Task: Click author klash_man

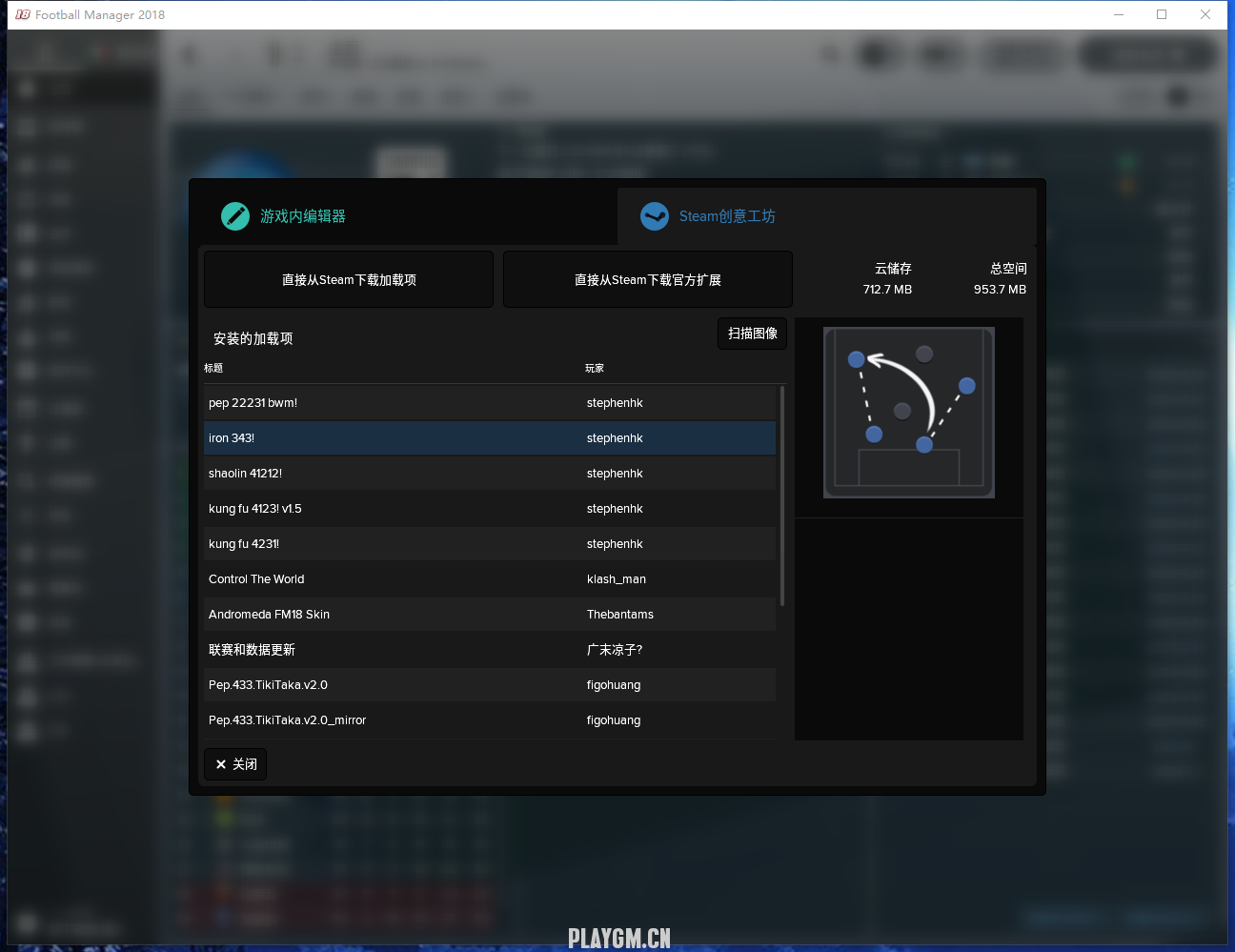Action: [617, 579]
